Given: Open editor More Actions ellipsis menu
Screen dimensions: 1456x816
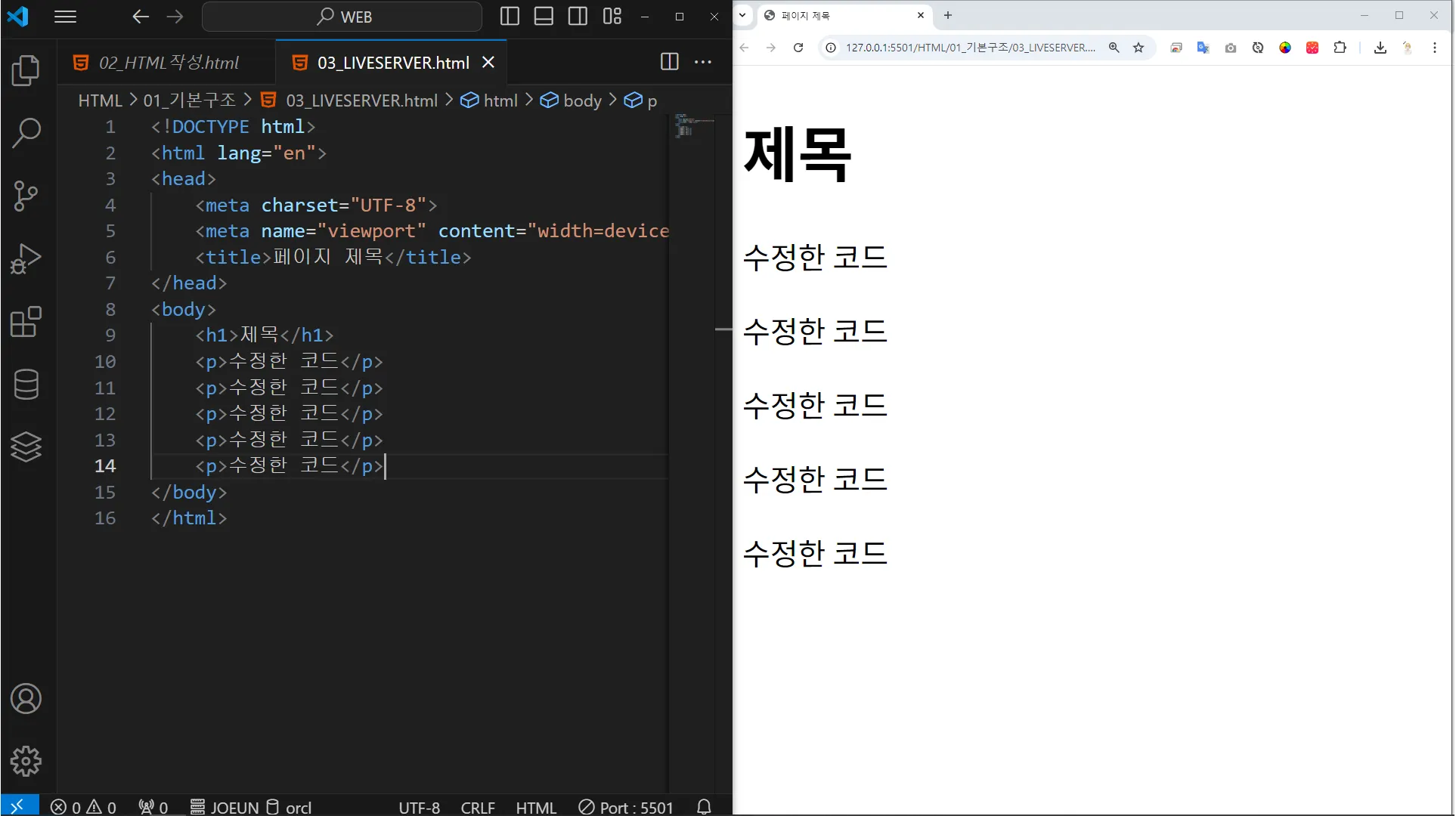Looking at the screenshot, I should pyautogui.click(x=703, y=62).
